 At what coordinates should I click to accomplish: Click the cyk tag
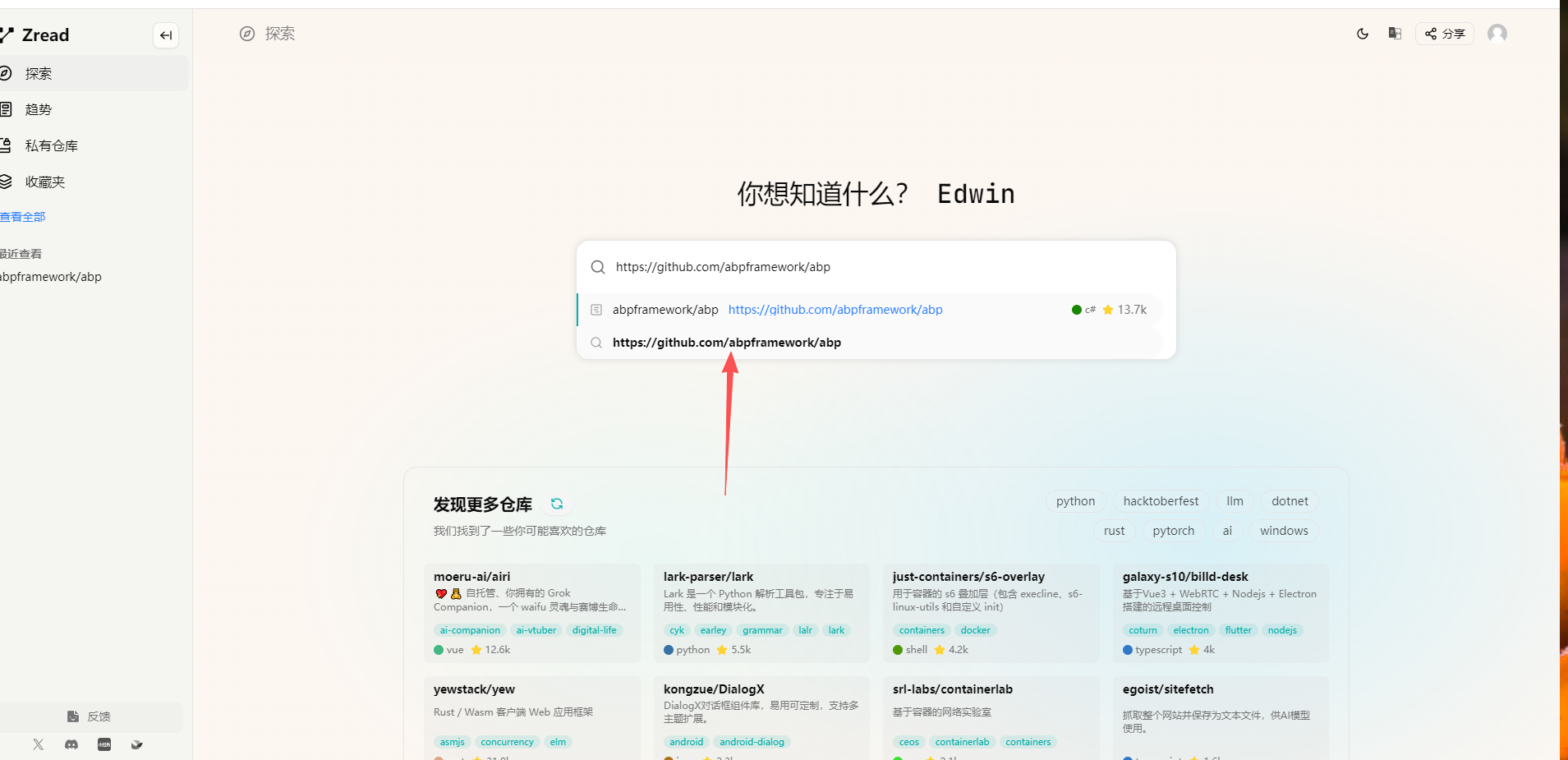pos(677,630)
